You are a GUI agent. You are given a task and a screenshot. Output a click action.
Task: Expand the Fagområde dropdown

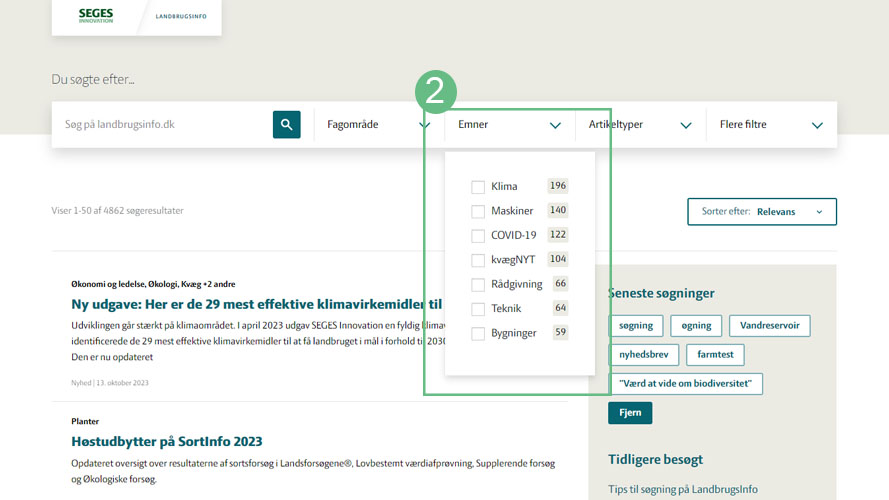point(378,125)
